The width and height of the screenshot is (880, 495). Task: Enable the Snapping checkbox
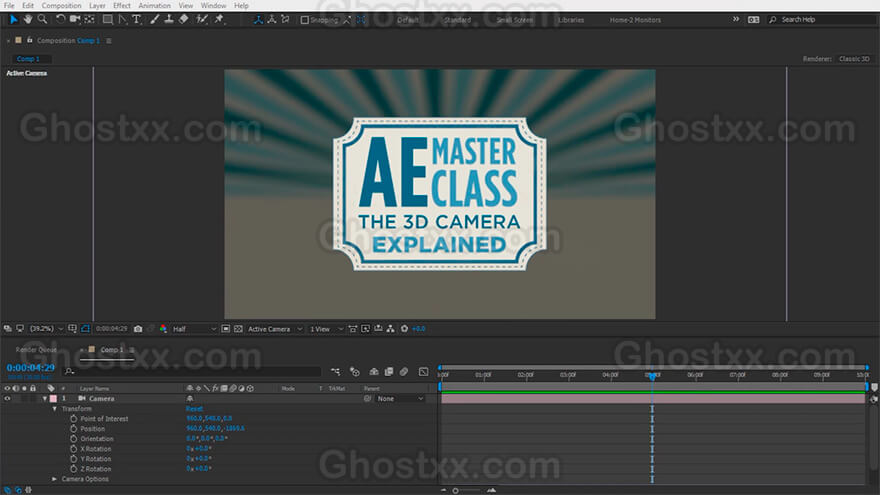tap(305, 20)
